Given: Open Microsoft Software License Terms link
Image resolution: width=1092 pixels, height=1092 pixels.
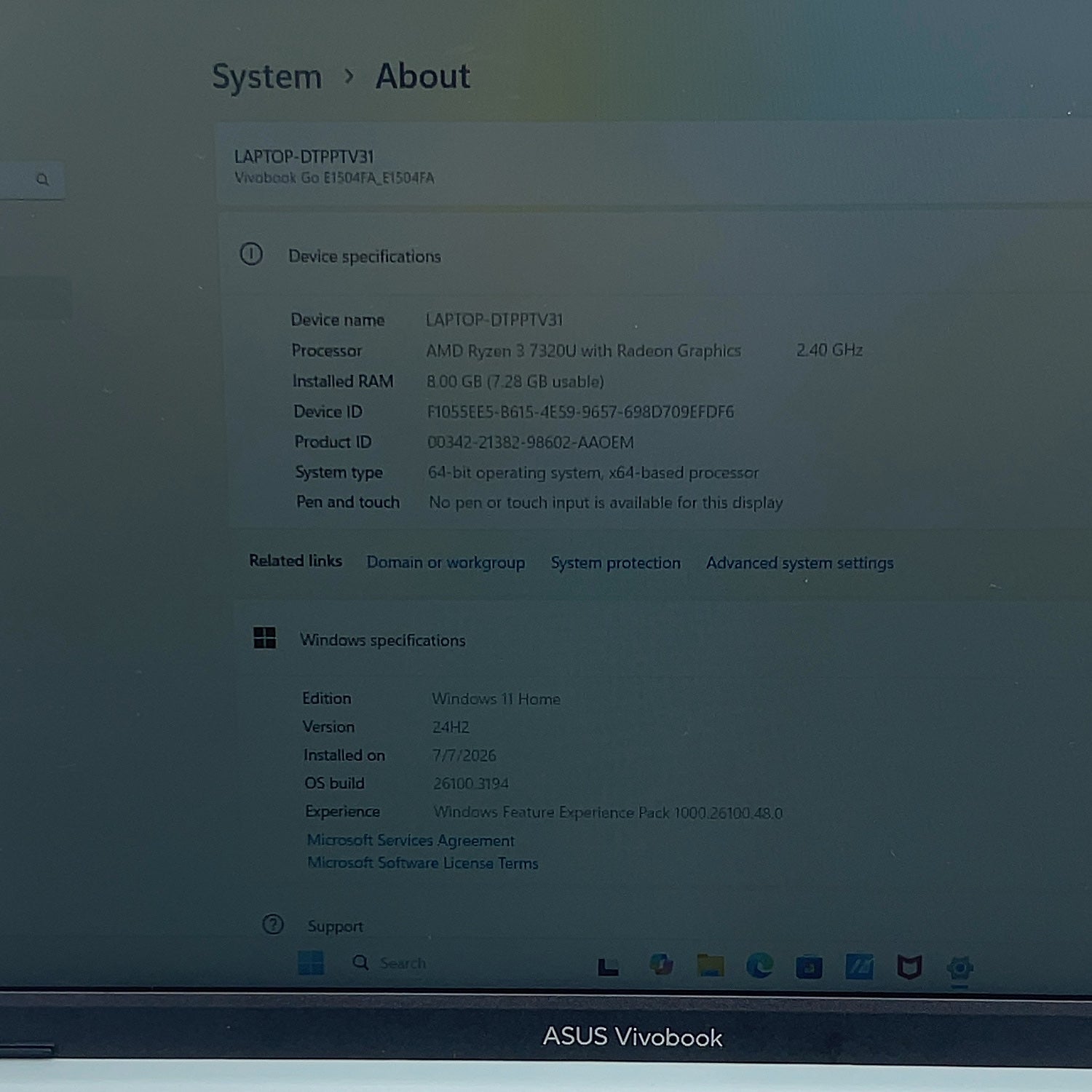Looking at the screenshot, I should click(x=422, y=863).
